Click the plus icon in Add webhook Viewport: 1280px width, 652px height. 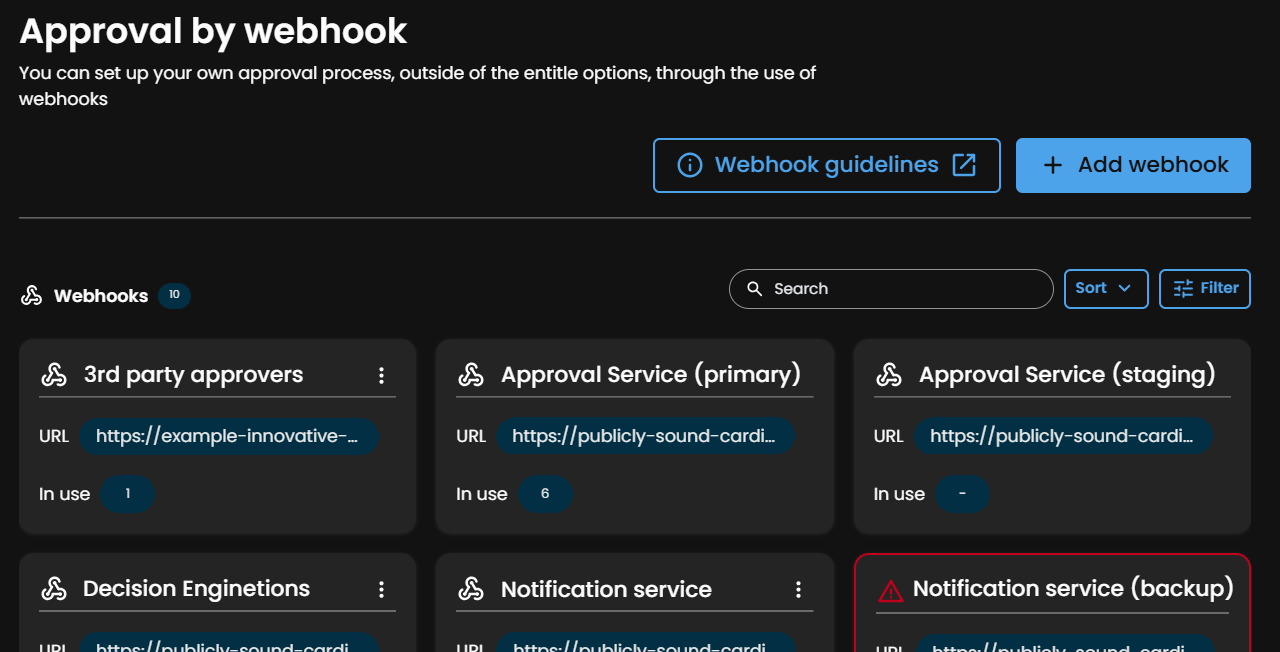[x=1052, y=165]
